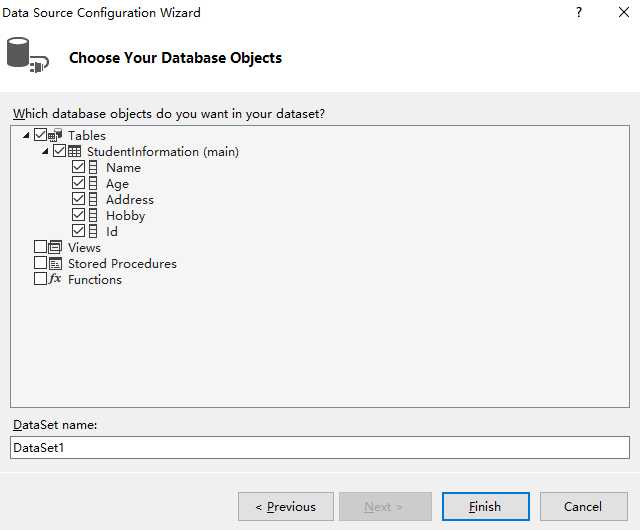This screenshot has width=640, height=530.
Task: Click the disabled Next button
Action: point(385,506)
